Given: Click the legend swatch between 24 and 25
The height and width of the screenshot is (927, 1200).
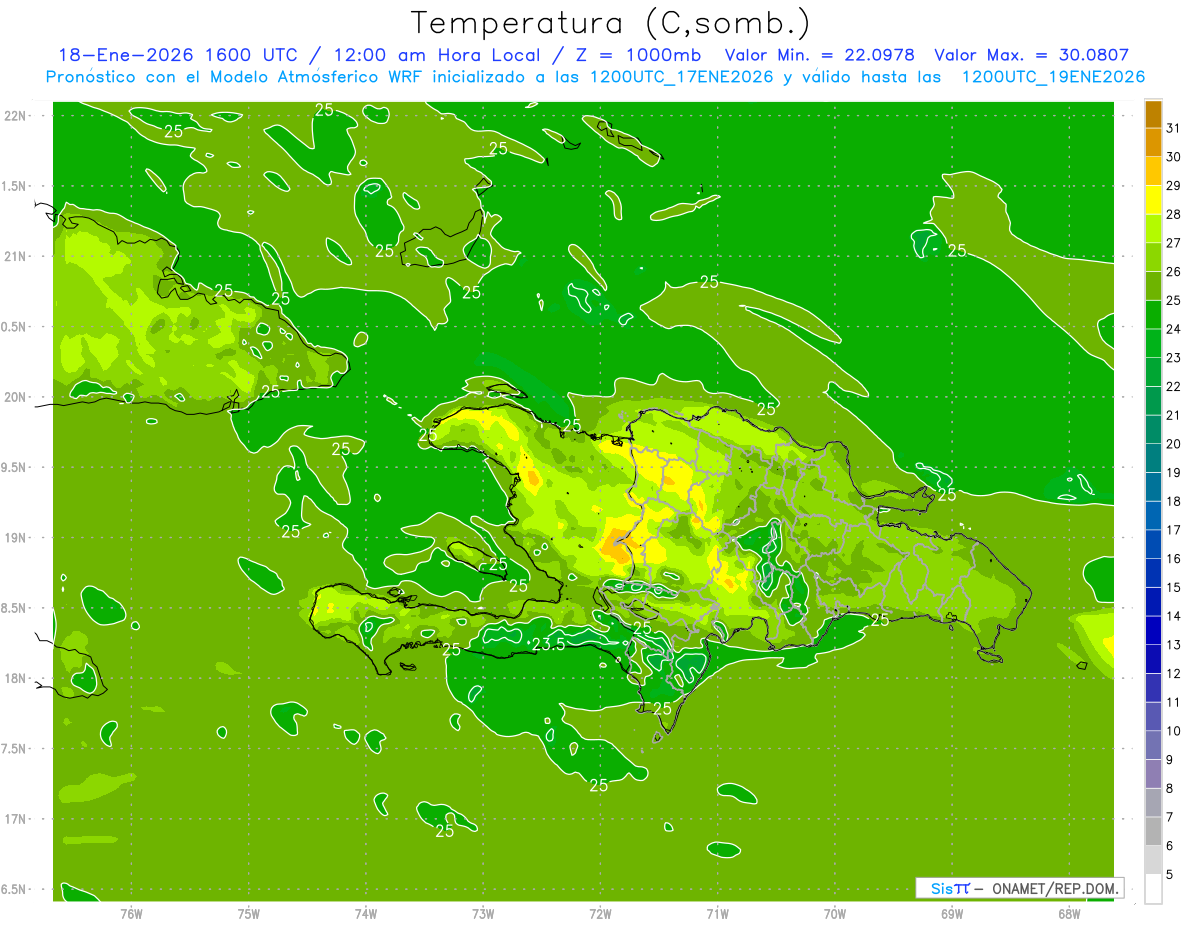Looking at the screenshot, I should (x=1153, y=314).
